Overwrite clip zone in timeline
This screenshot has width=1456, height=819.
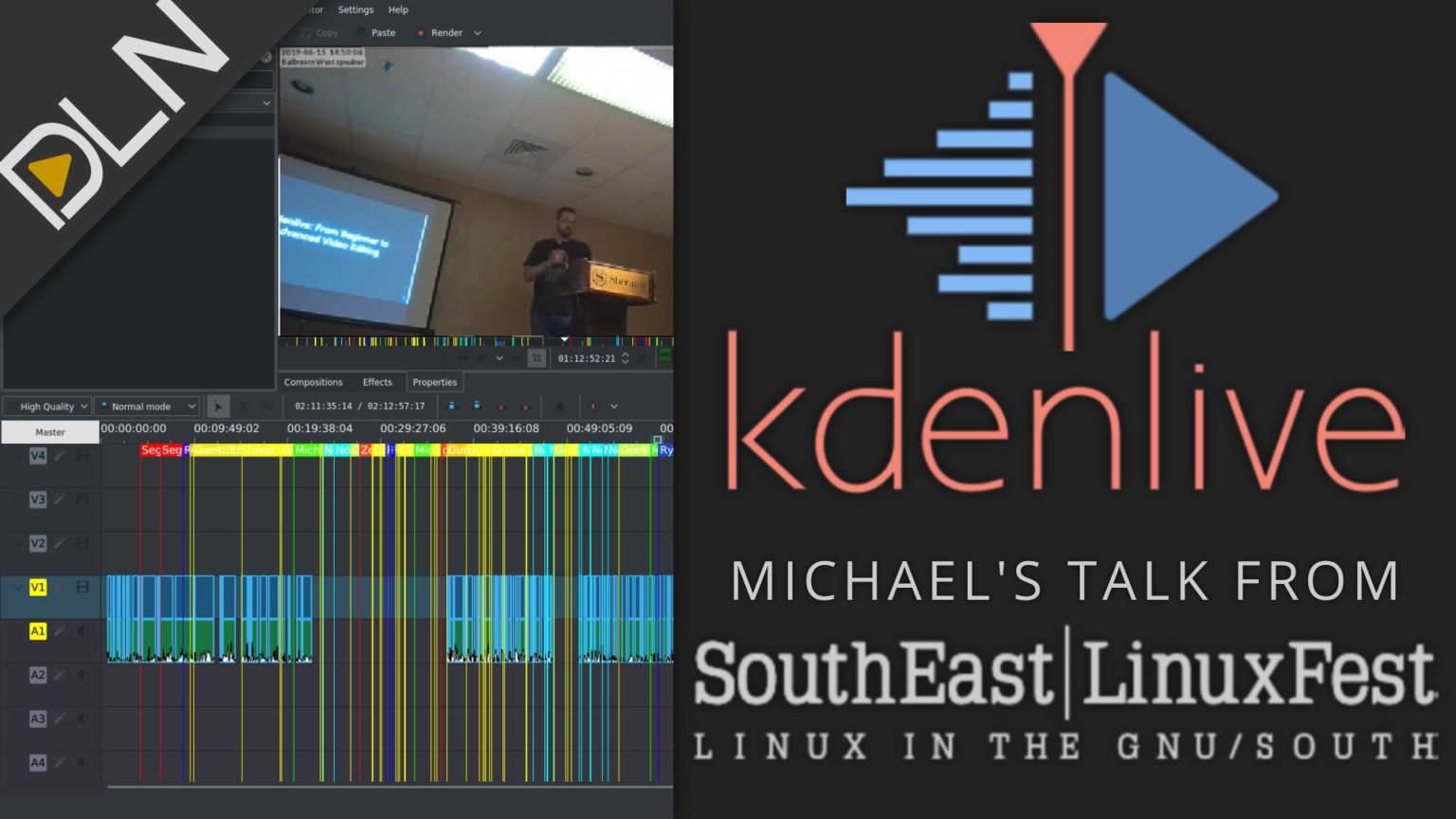click(477, 406)
